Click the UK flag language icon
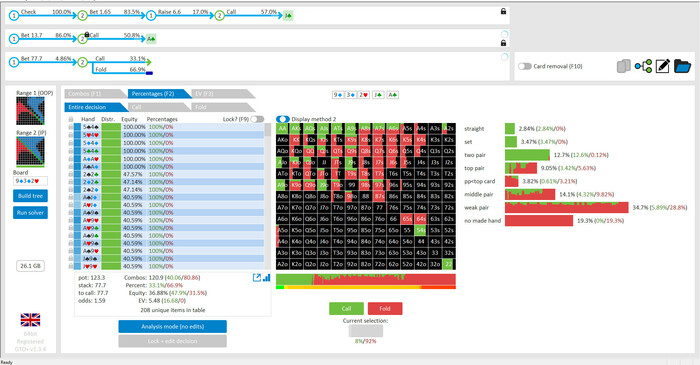The height and width of the screenshot is (365, 700). pos(30,319)
